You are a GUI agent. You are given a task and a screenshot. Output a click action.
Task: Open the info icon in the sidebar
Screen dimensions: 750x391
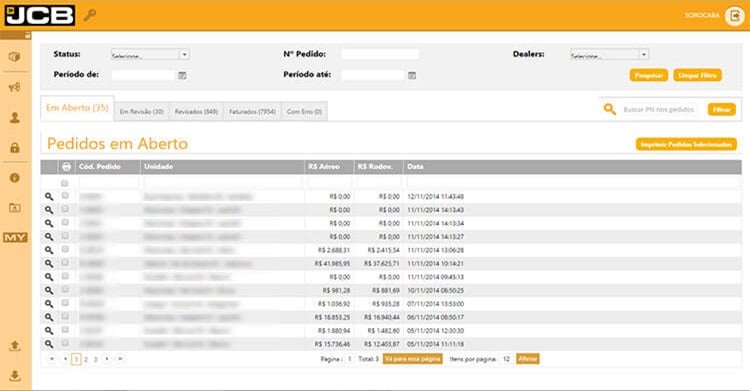(15, 178)
